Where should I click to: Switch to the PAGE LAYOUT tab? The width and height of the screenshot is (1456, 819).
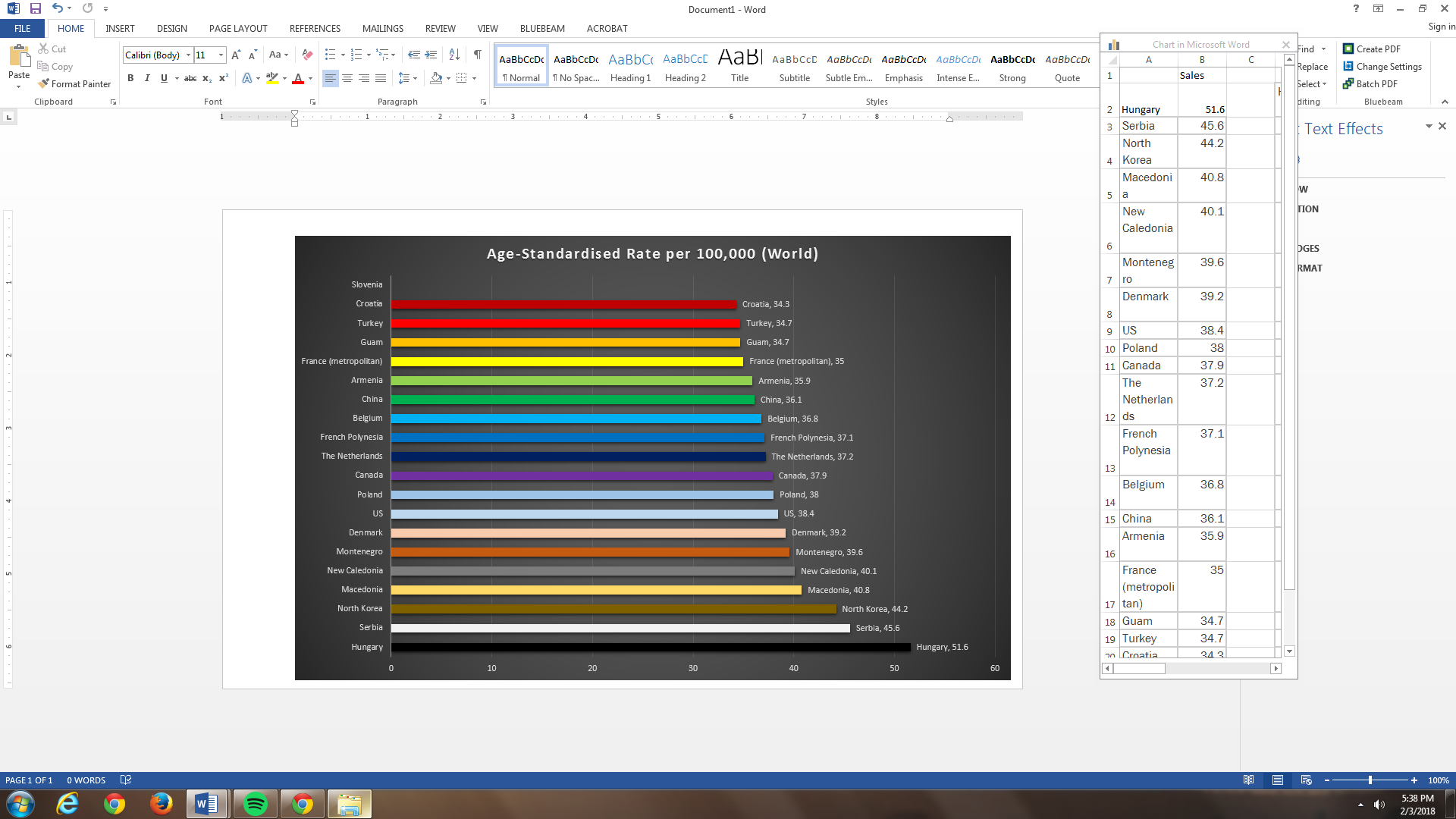click(238, 29)
